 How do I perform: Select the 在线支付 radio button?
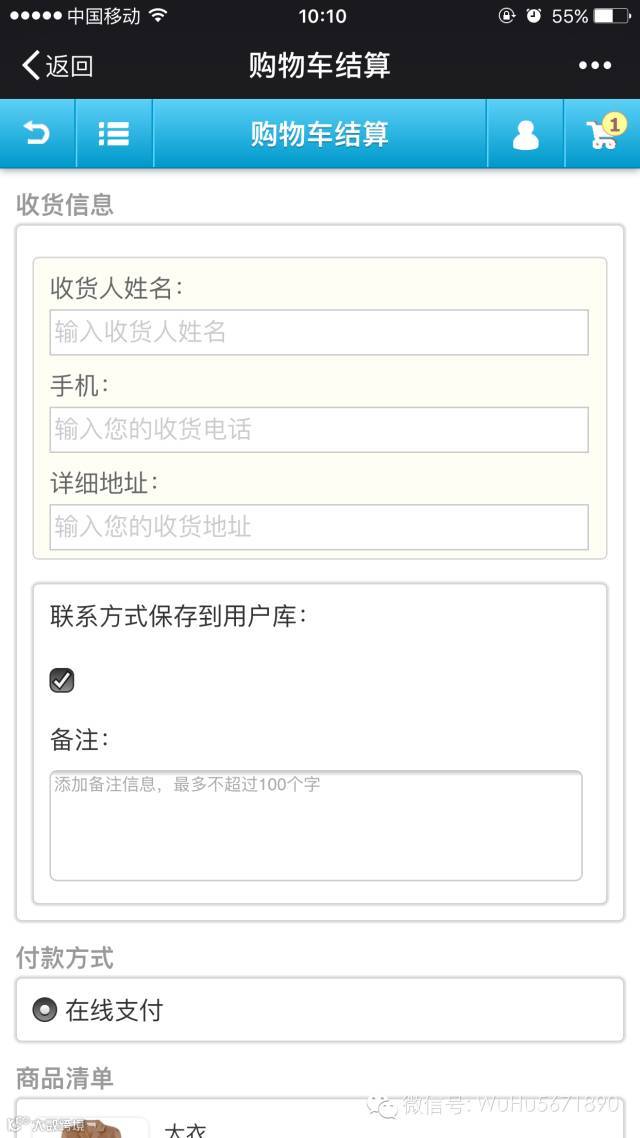click(44, 1010)
